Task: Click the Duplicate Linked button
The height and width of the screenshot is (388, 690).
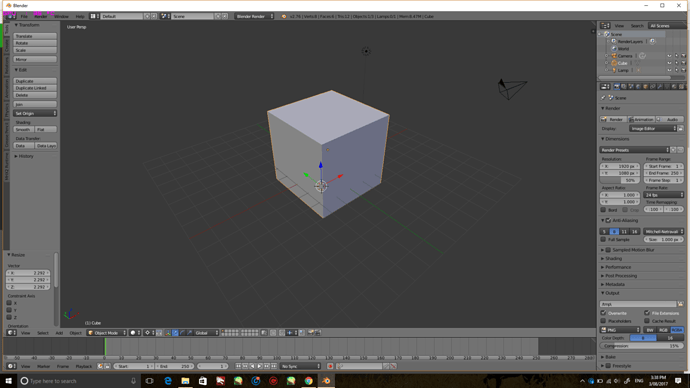Action: pos(35,88)
